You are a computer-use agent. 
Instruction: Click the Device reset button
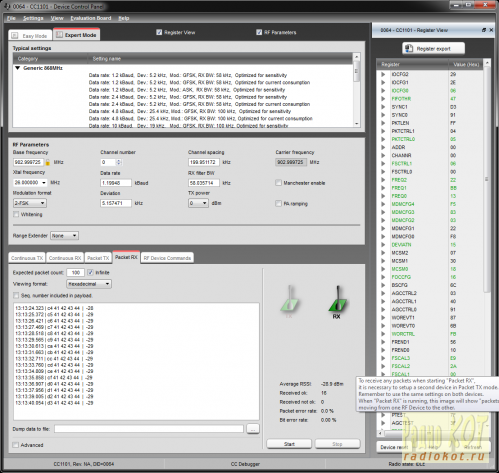(394, 447)
